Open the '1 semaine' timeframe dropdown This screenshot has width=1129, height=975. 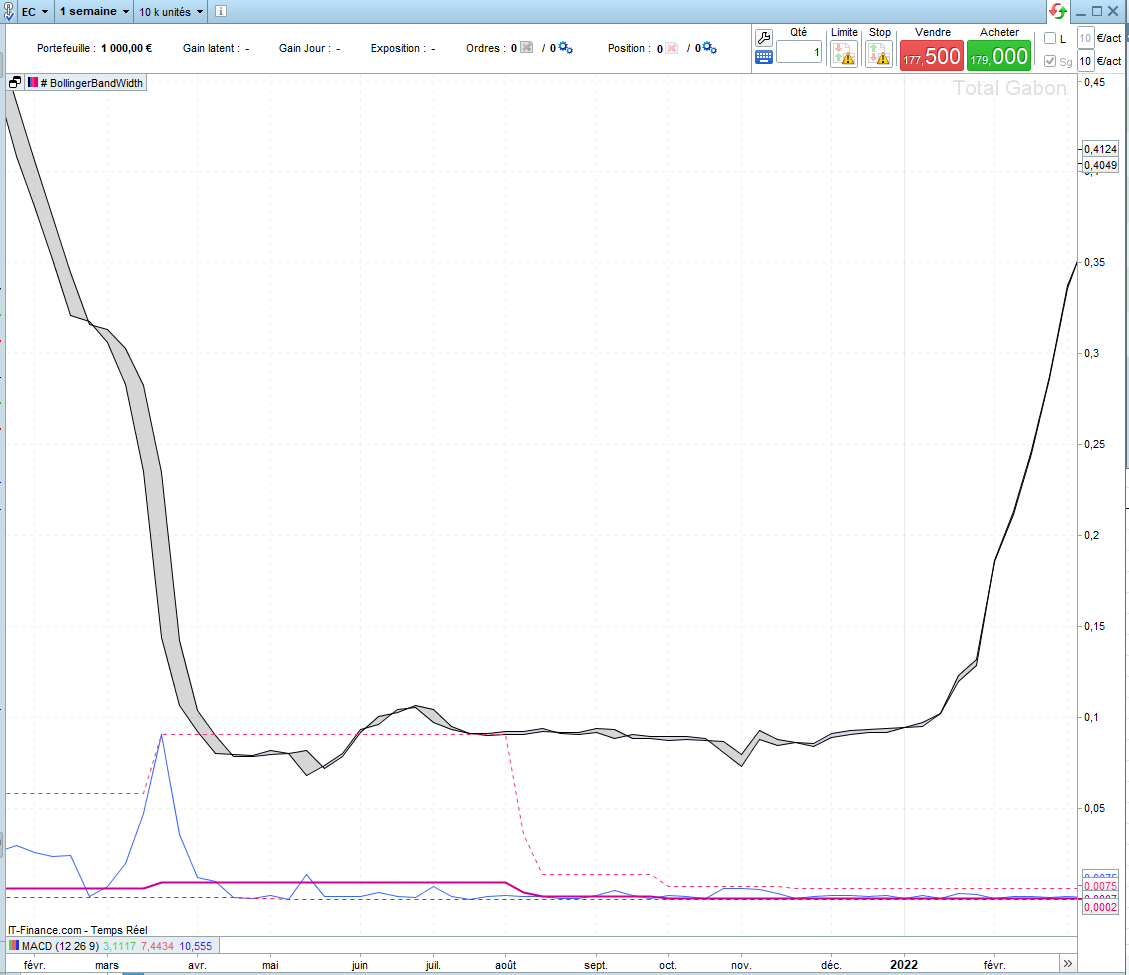click(94, 12)
